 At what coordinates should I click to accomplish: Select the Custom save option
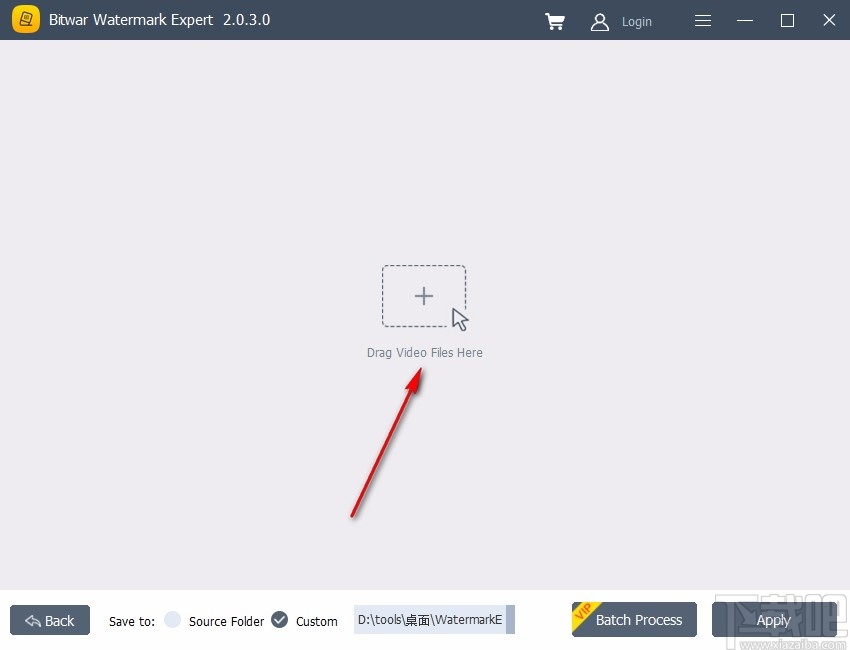[316, 621]
